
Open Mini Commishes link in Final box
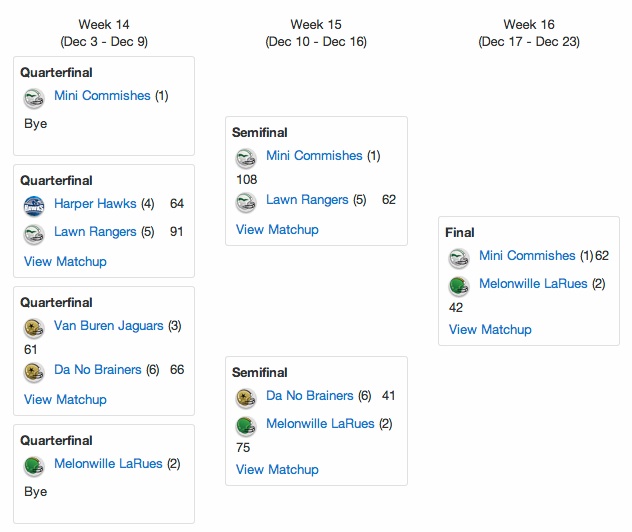(527, 256)
